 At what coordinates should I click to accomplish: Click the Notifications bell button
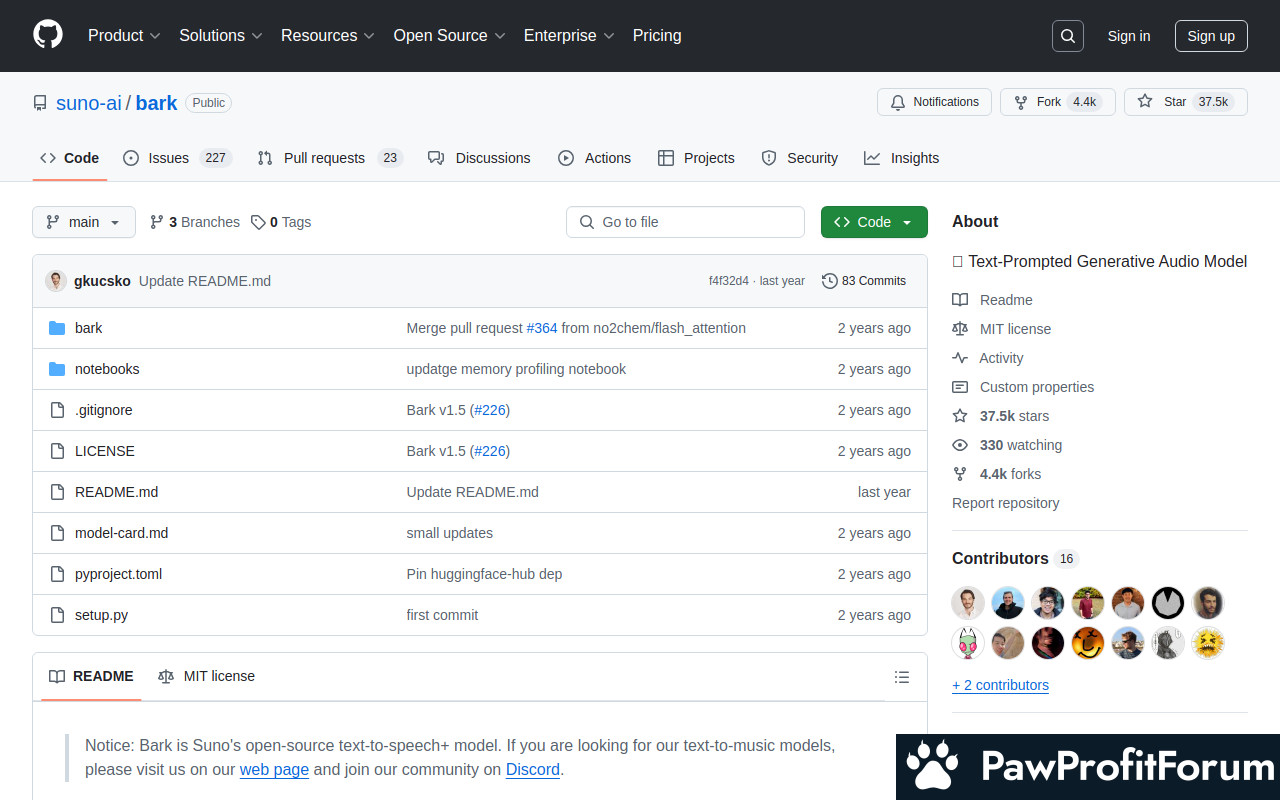pos(934,102)
